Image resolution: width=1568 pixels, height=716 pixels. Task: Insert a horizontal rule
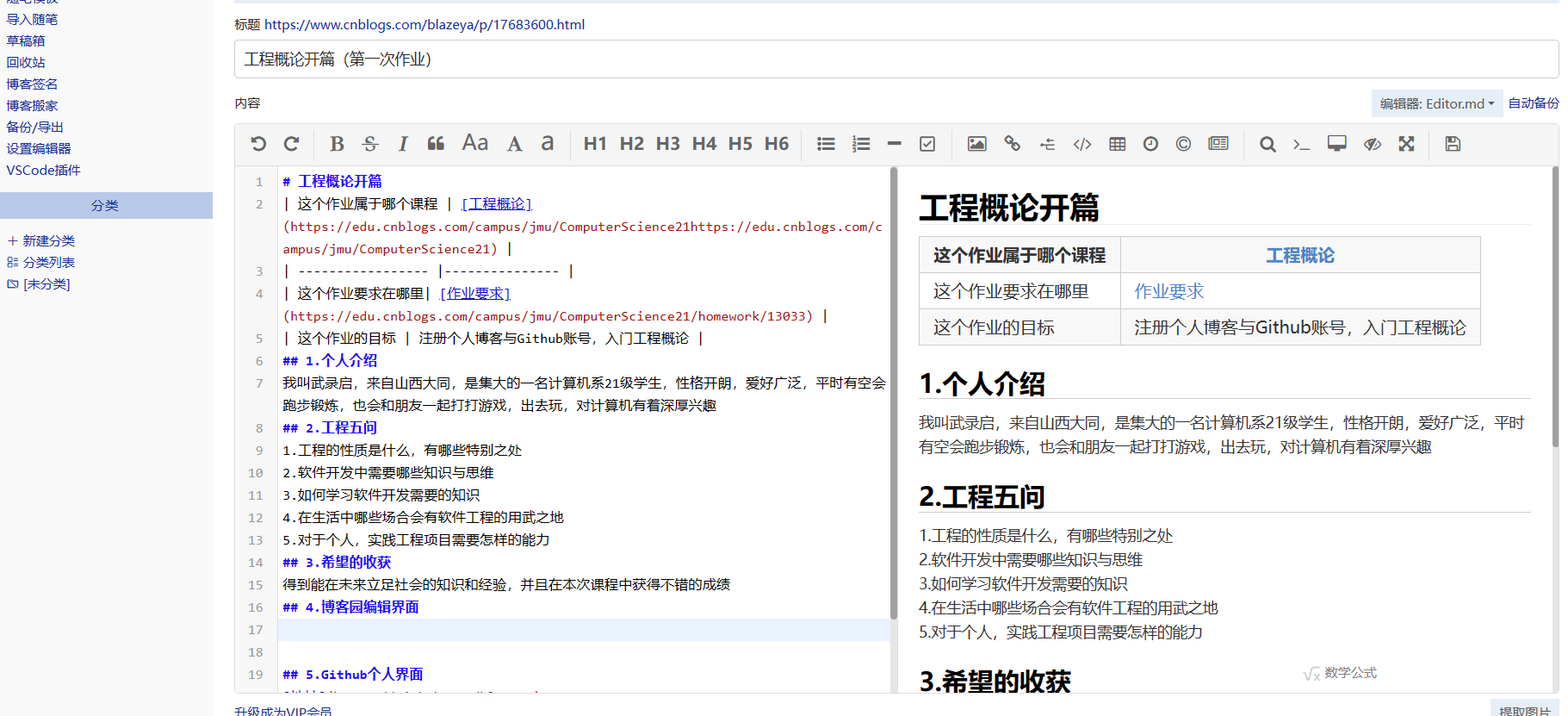[895, 144]
